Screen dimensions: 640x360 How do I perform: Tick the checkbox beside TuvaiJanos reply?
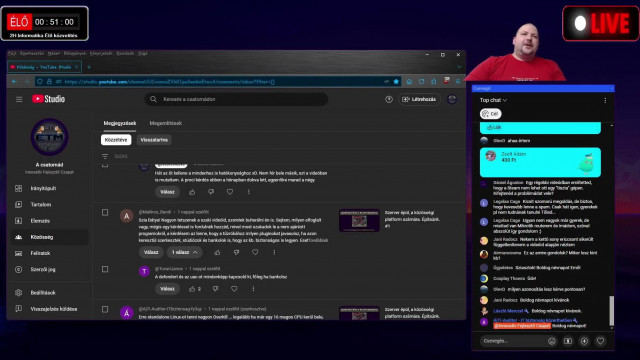tap(105, 269)
